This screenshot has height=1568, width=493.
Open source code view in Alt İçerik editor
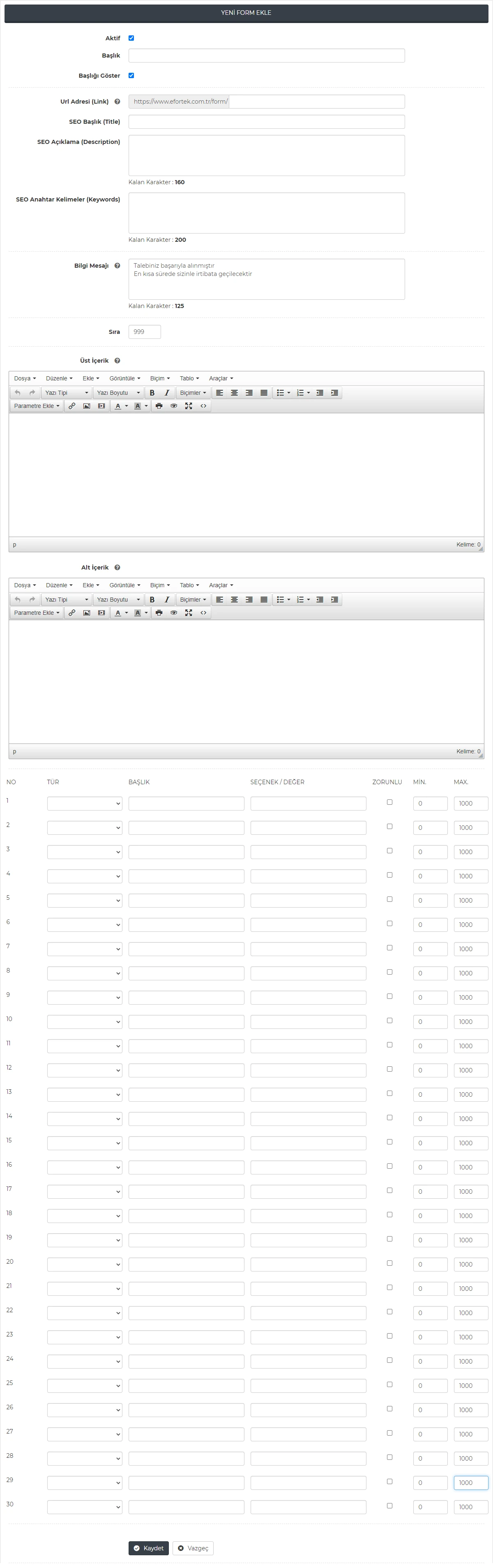(204, 613)
